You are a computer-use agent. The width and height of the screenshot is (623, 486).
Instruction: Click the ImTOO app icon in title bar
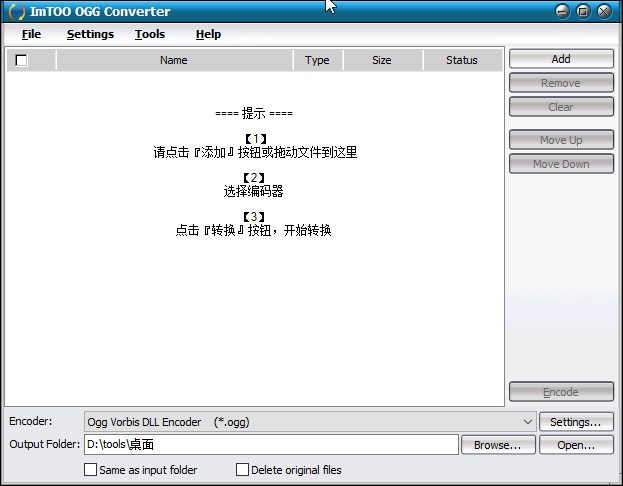coord(16,12)
